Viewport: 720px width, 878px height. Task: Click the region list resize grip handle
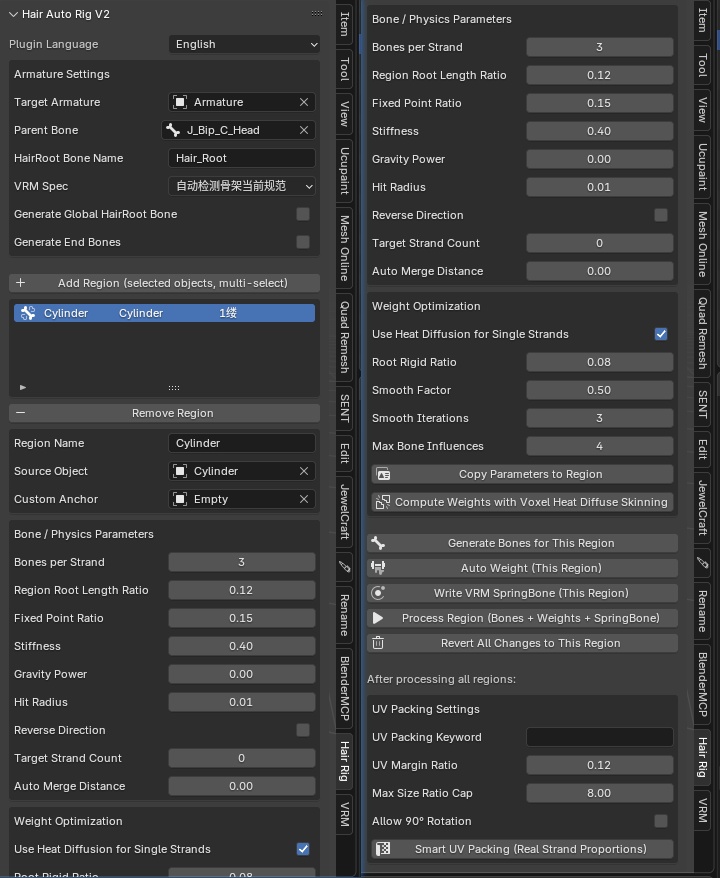(174, 387)
